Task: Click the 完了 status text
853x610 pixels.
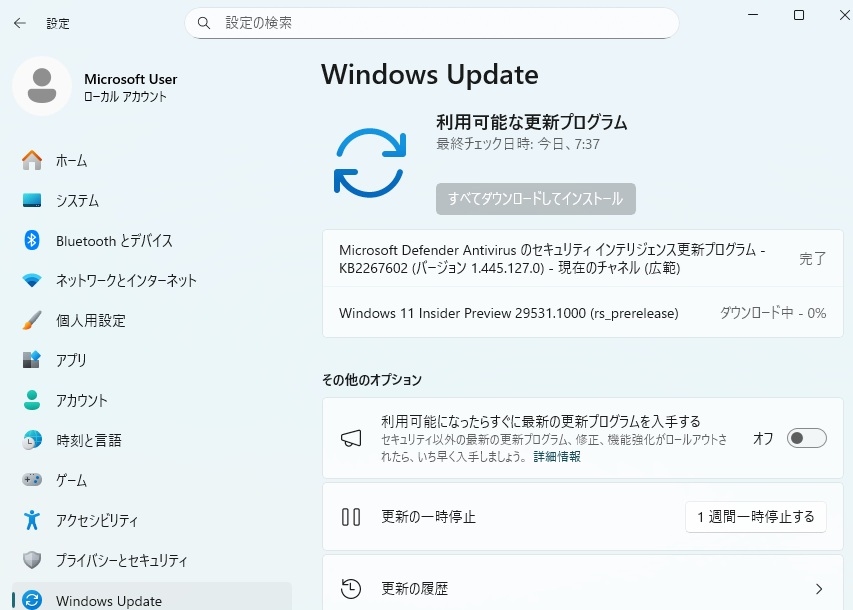Action: 813,258
